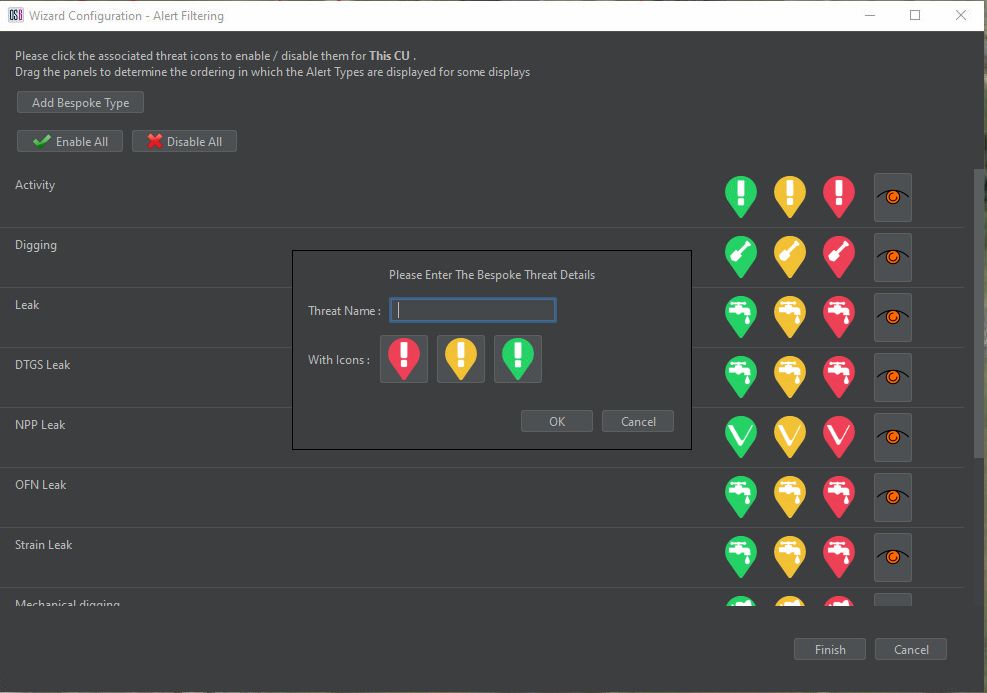Select the yellow Digging shovel icon
The height and width of the screenshot is (693, 987).
[x=789, y=255]
